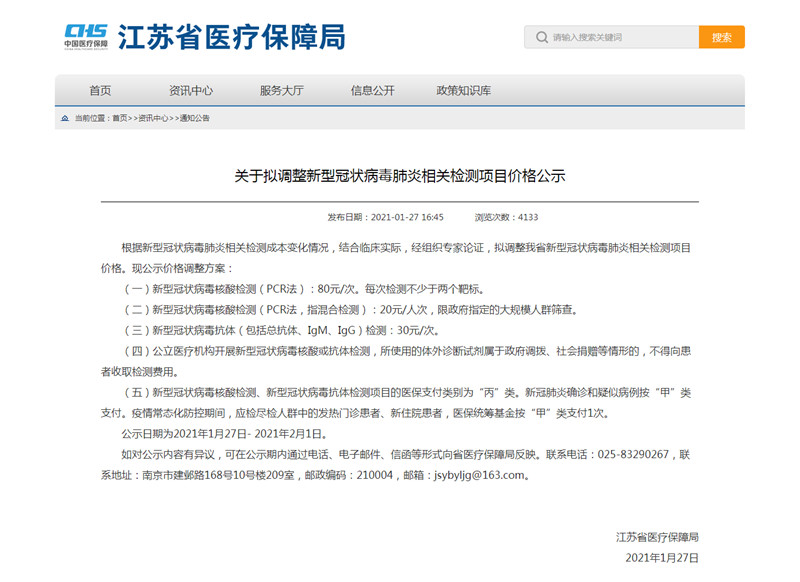Click 通知公告 in the breadcrumb trail
The width and height of the screenshot is (800, 582).
click(x=194, y=118)
